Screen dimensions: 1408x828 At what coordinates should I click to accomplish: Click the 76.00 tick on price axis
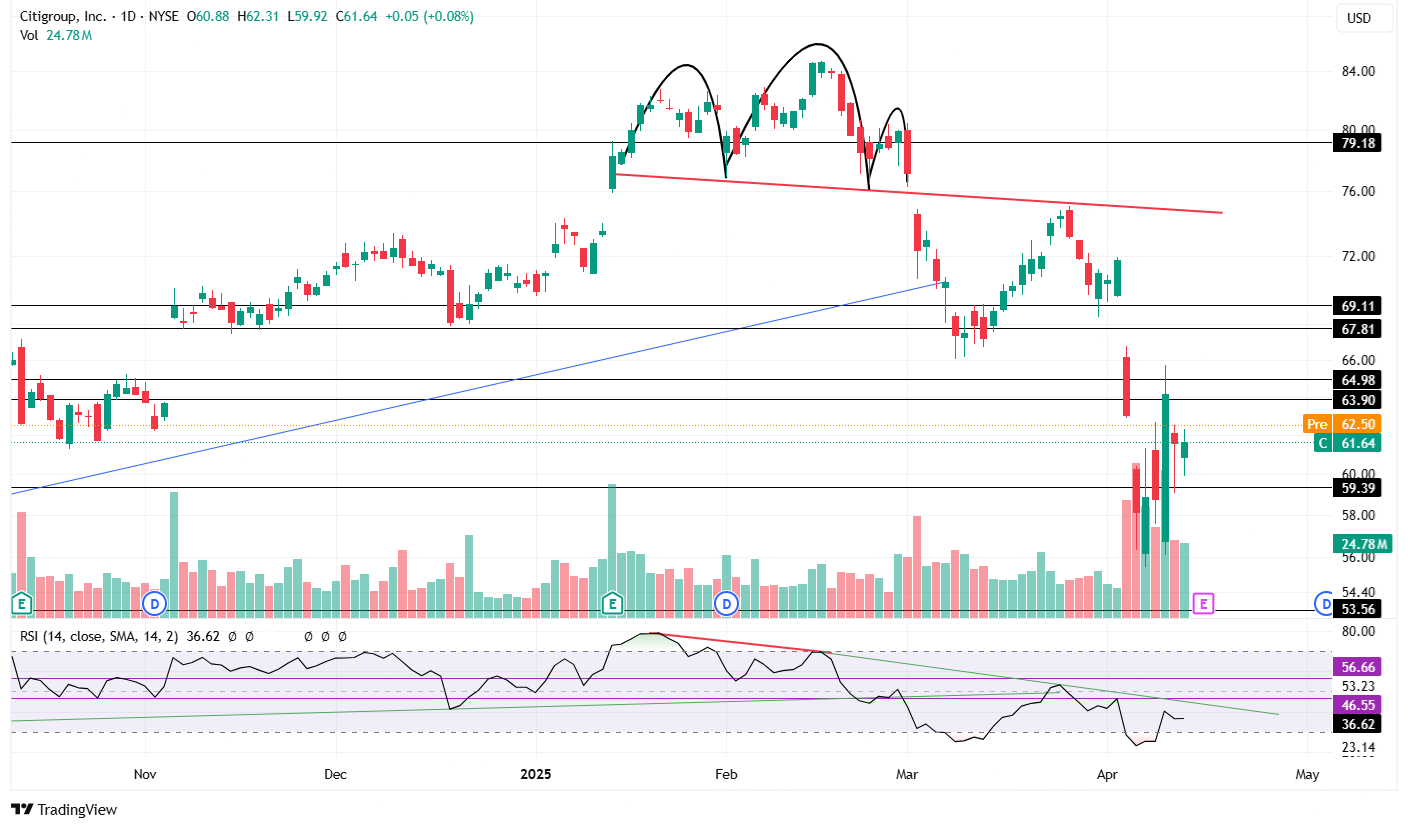[1359, 191]
